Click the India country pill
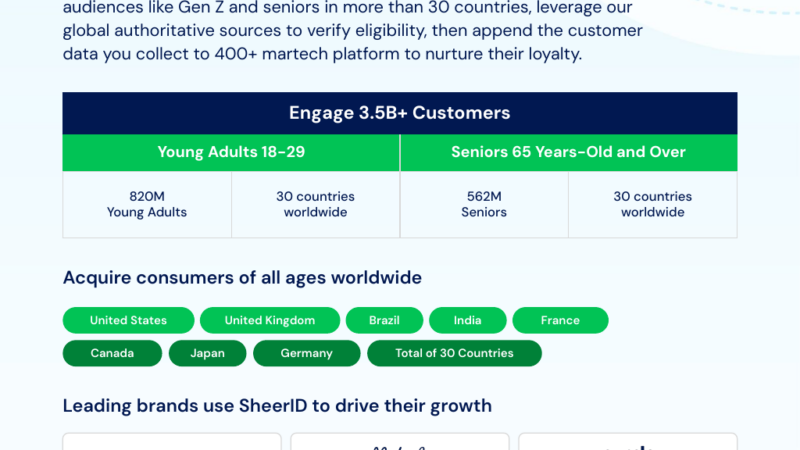Screen dimensions: 800x450 click(467, 320)
